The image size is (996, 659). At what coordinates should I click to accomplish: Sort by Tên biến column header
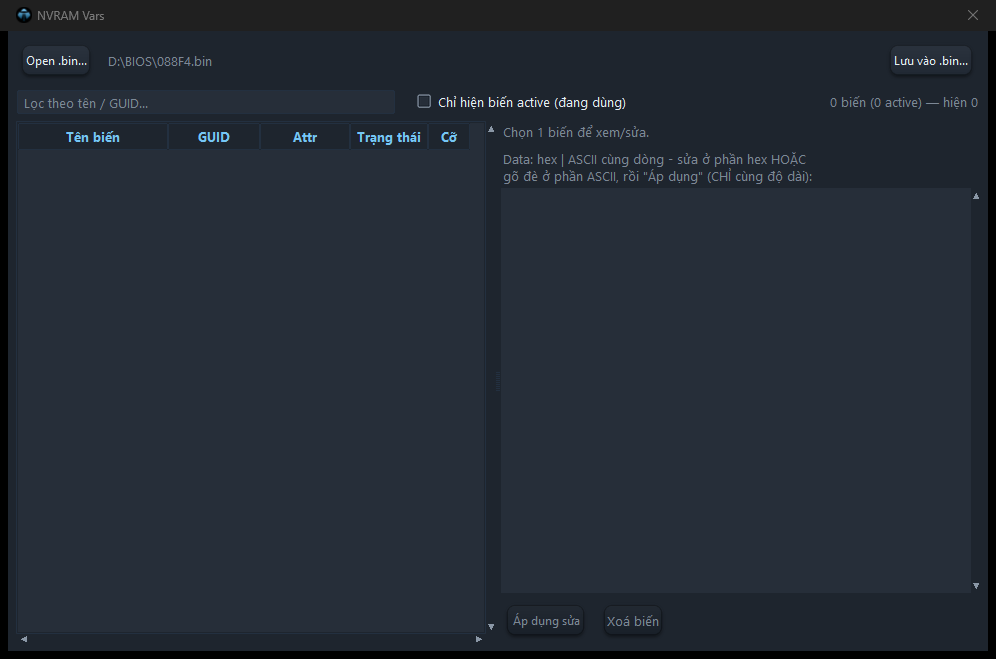tap(93, 137)
